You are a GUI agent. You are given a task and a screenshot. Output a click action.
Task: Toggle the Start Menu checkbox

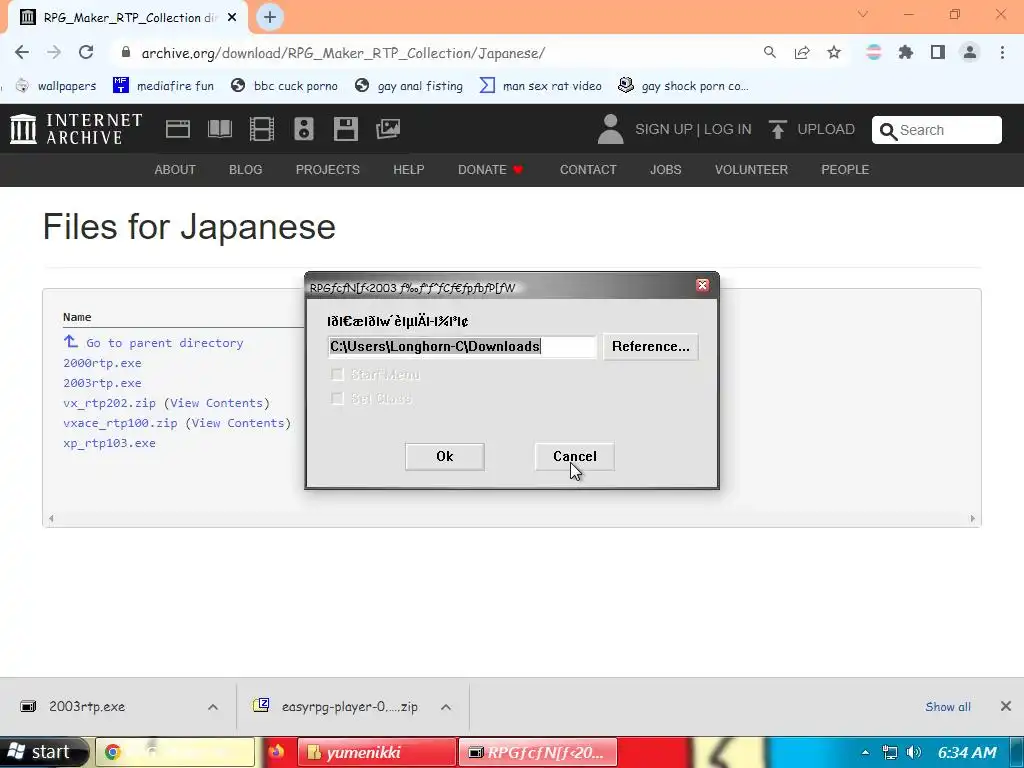tap(338, 374)
